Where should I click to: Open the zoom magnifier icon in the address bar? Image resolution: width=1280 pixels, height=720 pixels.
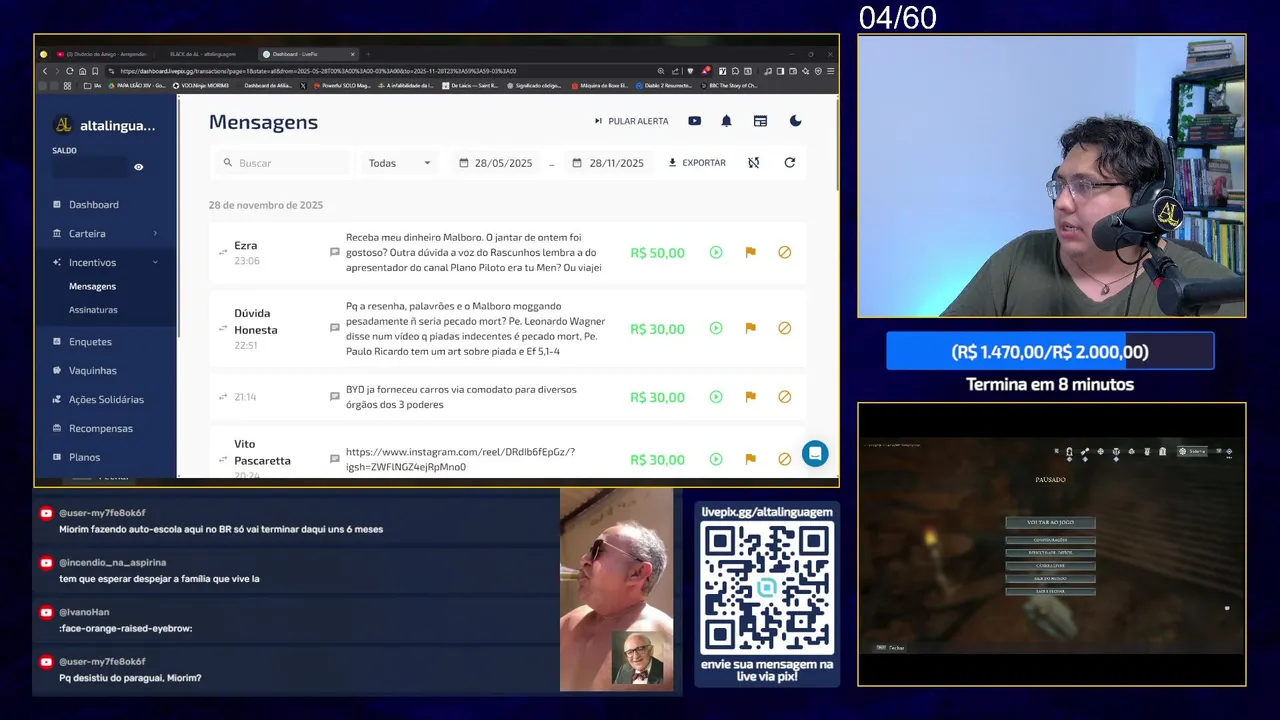(x=661, y=71)
